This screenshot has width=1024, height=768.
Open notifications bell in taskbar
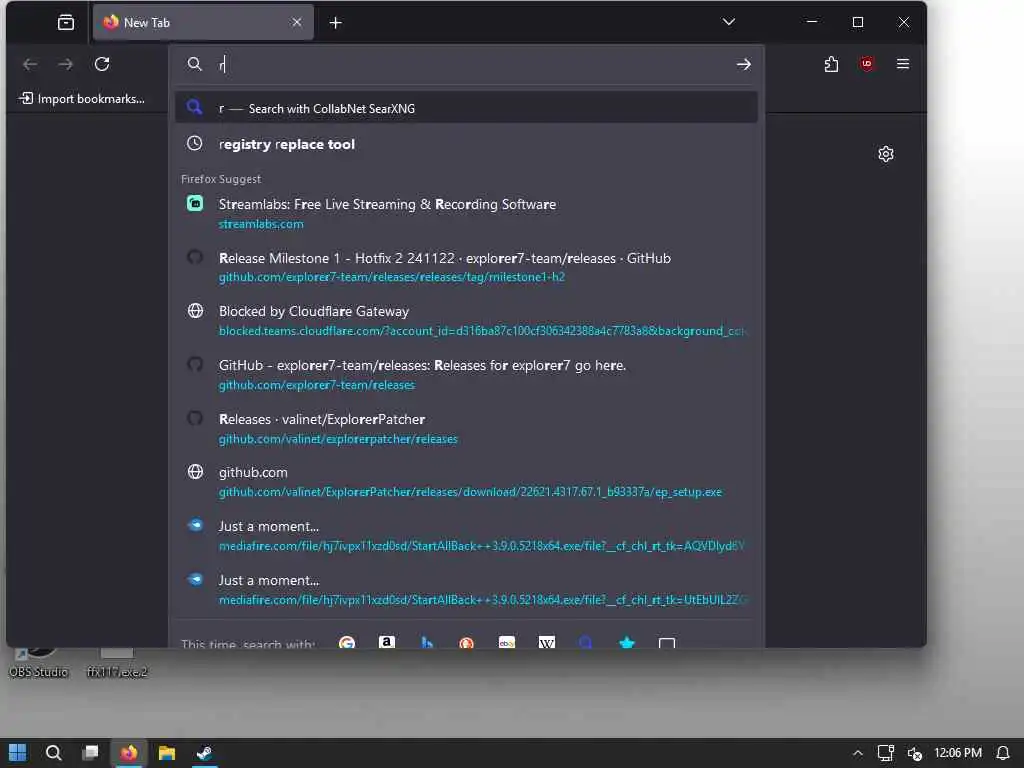click(1002, 753)
